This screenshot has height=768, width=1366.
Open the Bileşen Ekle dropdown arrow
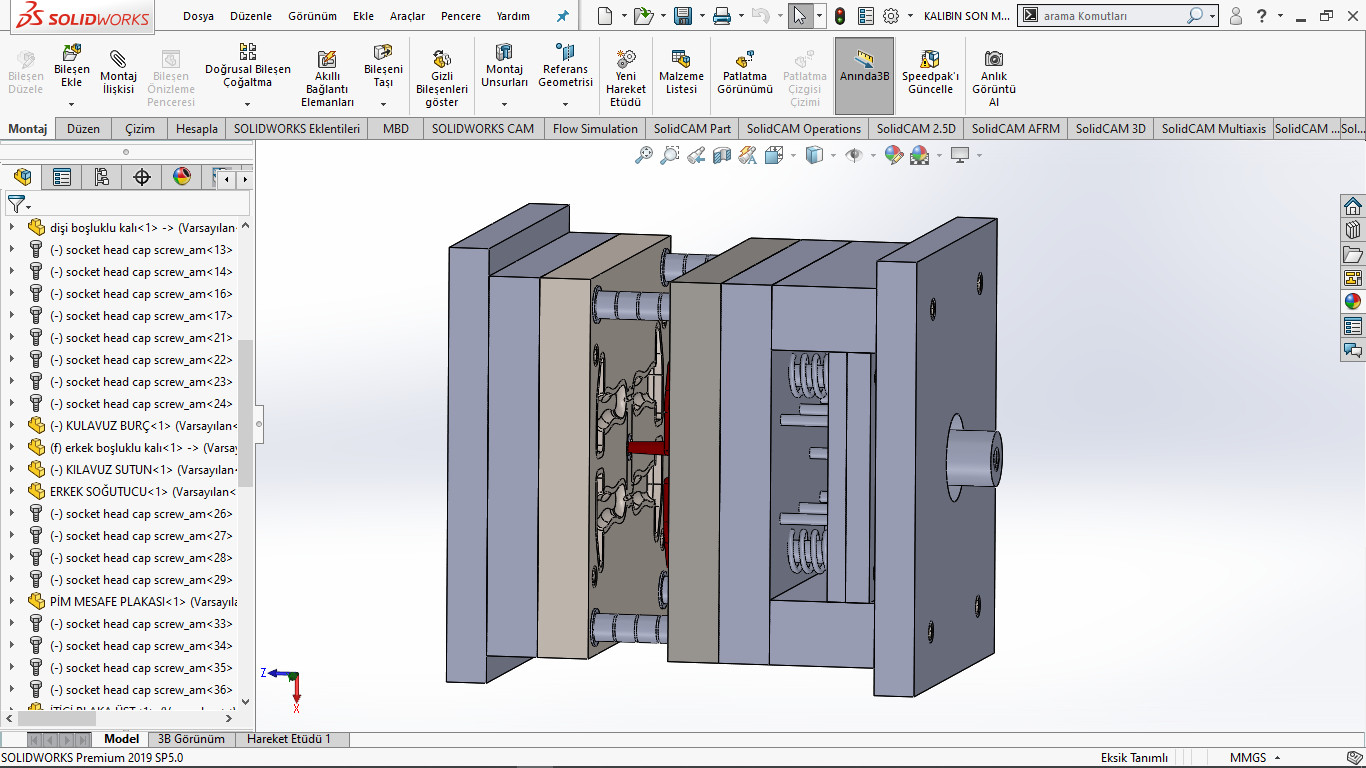71,104
